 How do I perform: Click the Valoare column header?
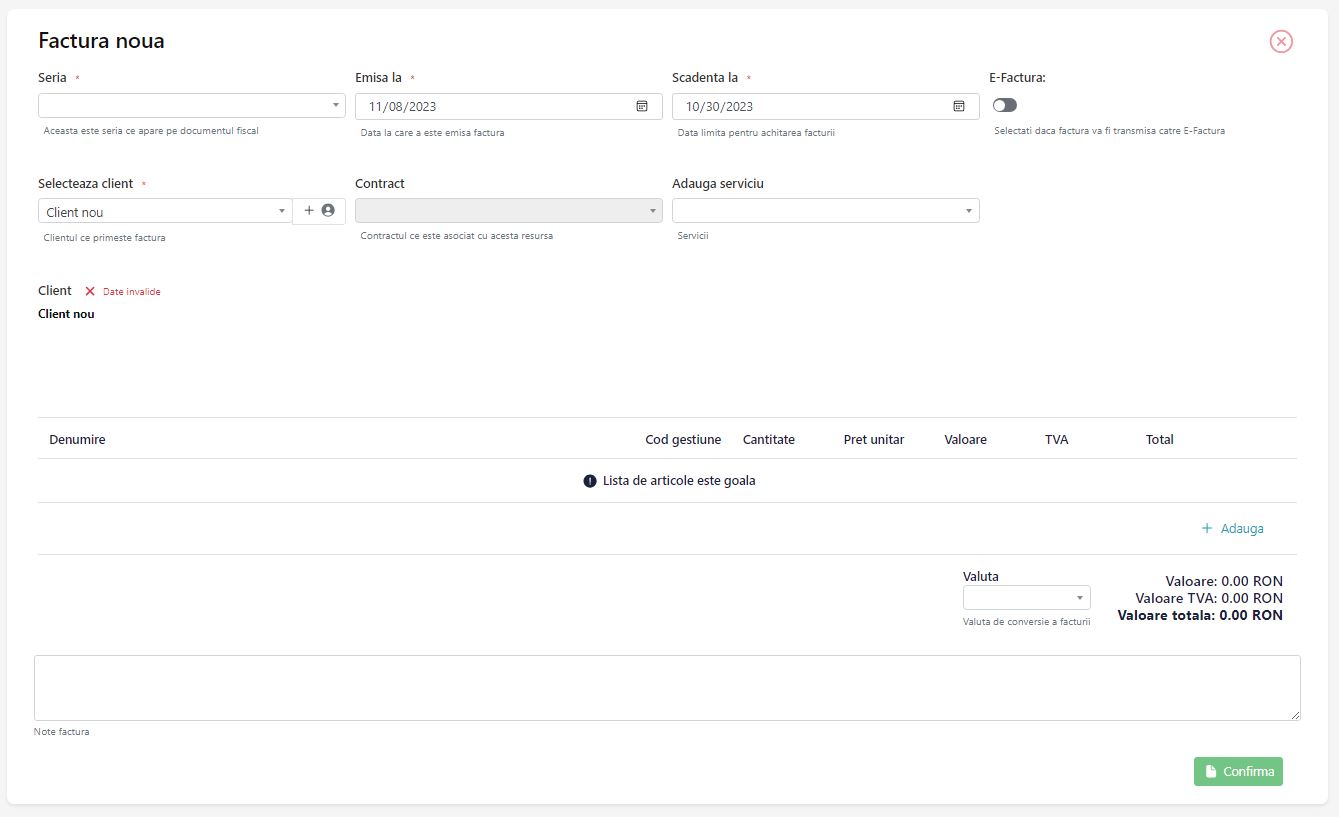pos(965,440)
